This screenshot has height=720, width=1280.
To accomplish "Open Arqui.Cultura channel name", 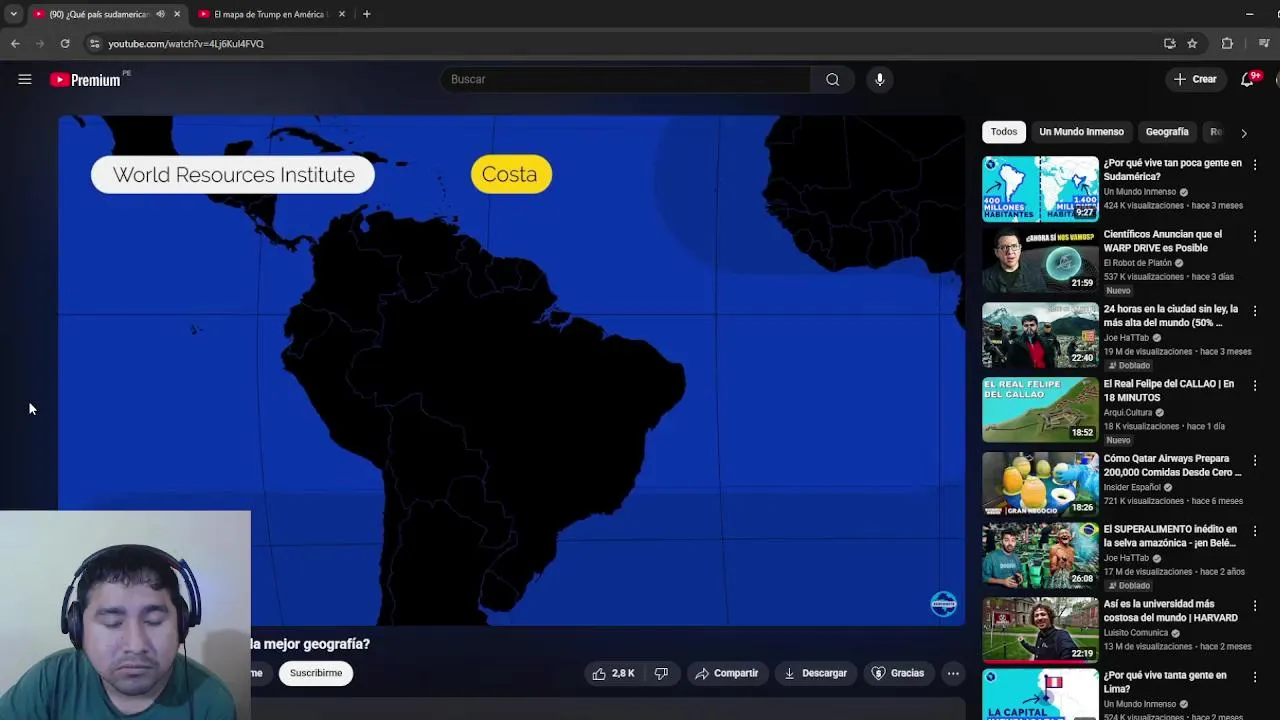I will click(x=1128, y=412).
